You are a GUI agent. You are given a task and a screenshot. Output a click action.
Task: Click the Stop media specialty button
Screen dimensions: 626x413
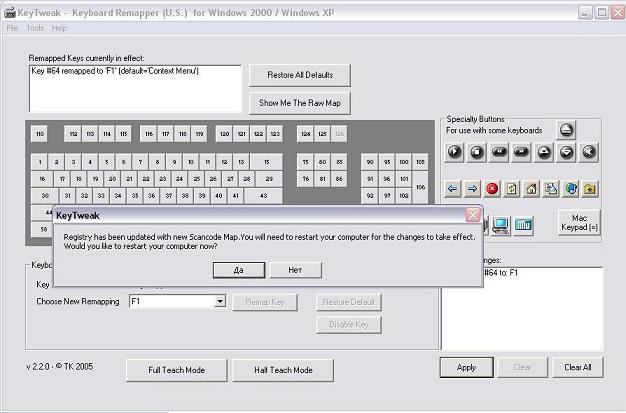(x=477, y=152)
